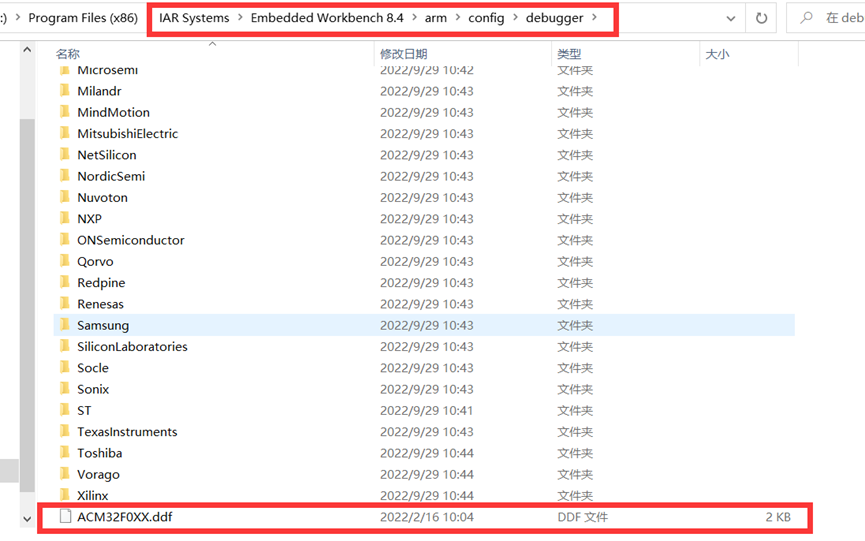This screenshot has width=865, height=541.
Task: Click the NXP folder icon
Action: click(x=65, y=218)
